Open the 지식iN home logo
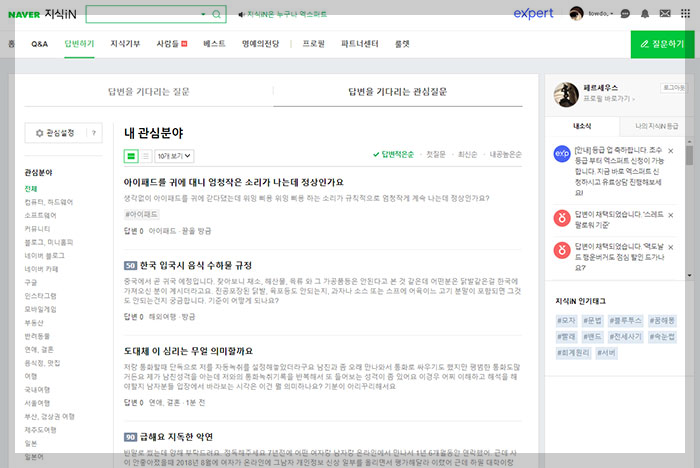The height and width of the screenshot is (468, 700). point(60,14)
